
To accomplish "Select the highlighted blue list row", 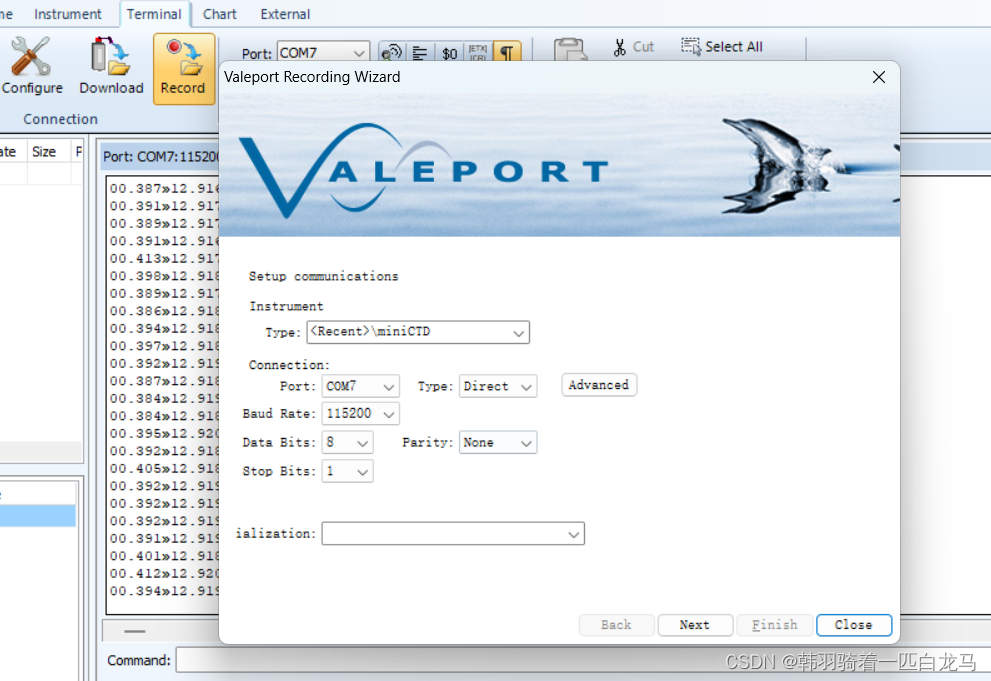I will [x=38, y=515].
